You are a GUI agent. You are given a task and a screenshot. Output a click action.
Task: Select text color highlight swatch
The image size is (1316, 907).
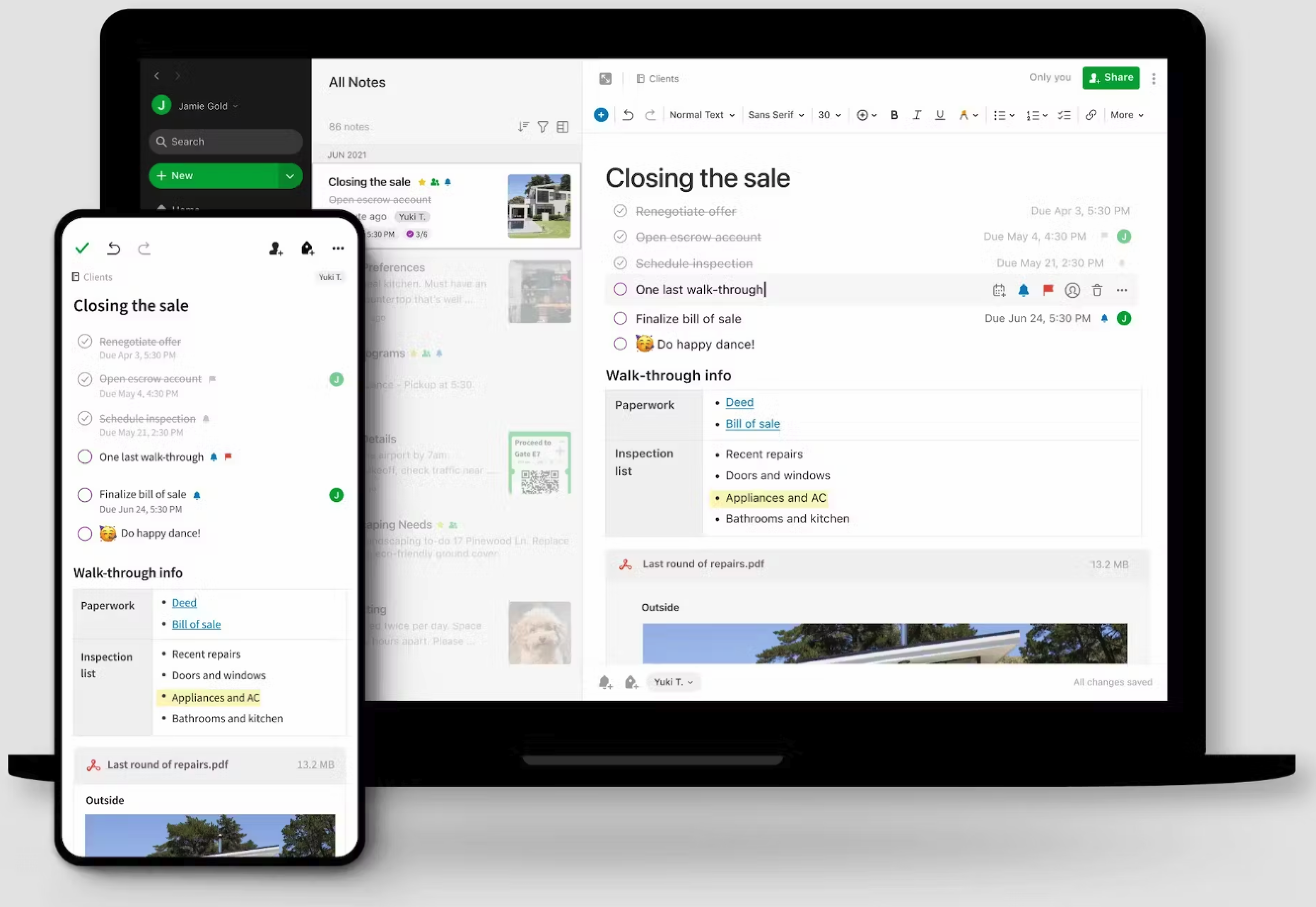tap(964, 114)
